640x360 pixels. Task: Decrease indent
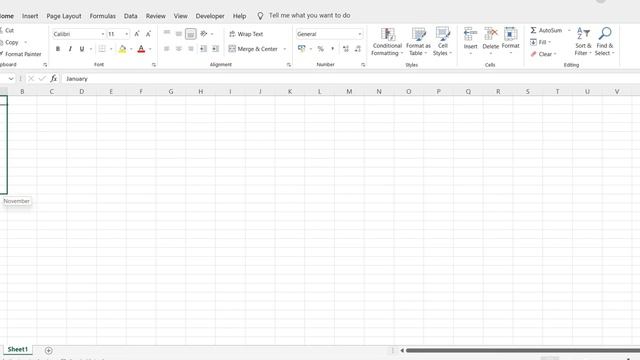[203, 49]
